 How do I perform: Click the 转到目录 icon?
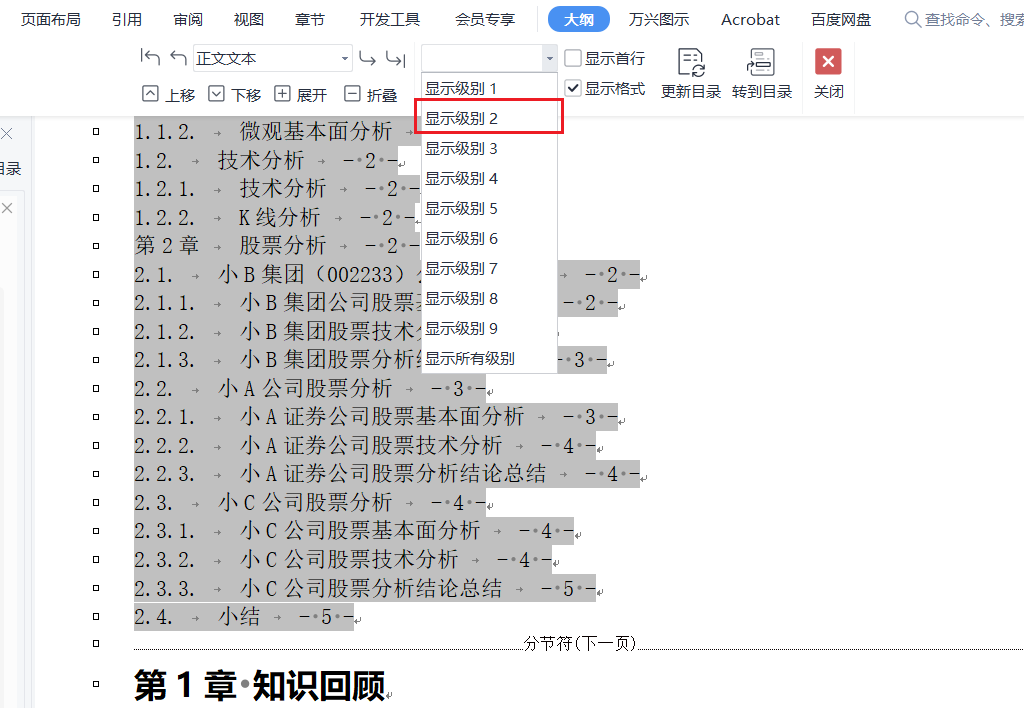761,63
